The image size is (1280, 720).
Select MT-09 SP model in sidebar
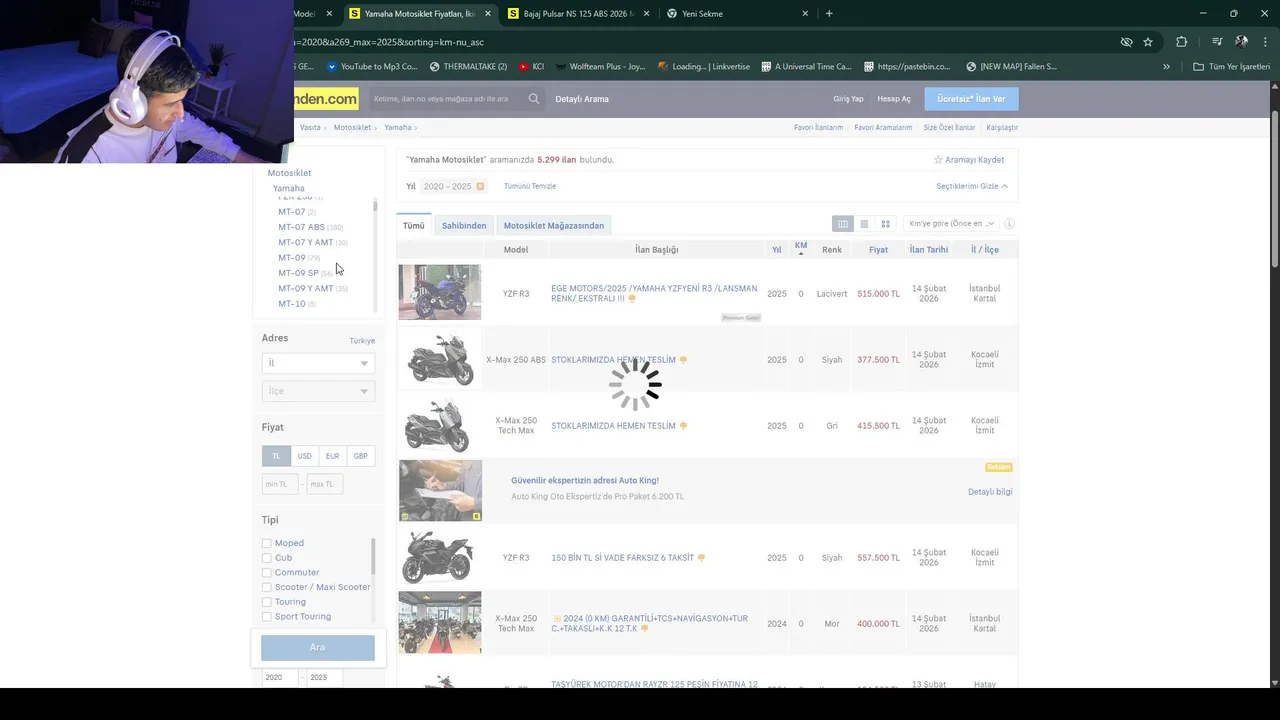[298, 273]
